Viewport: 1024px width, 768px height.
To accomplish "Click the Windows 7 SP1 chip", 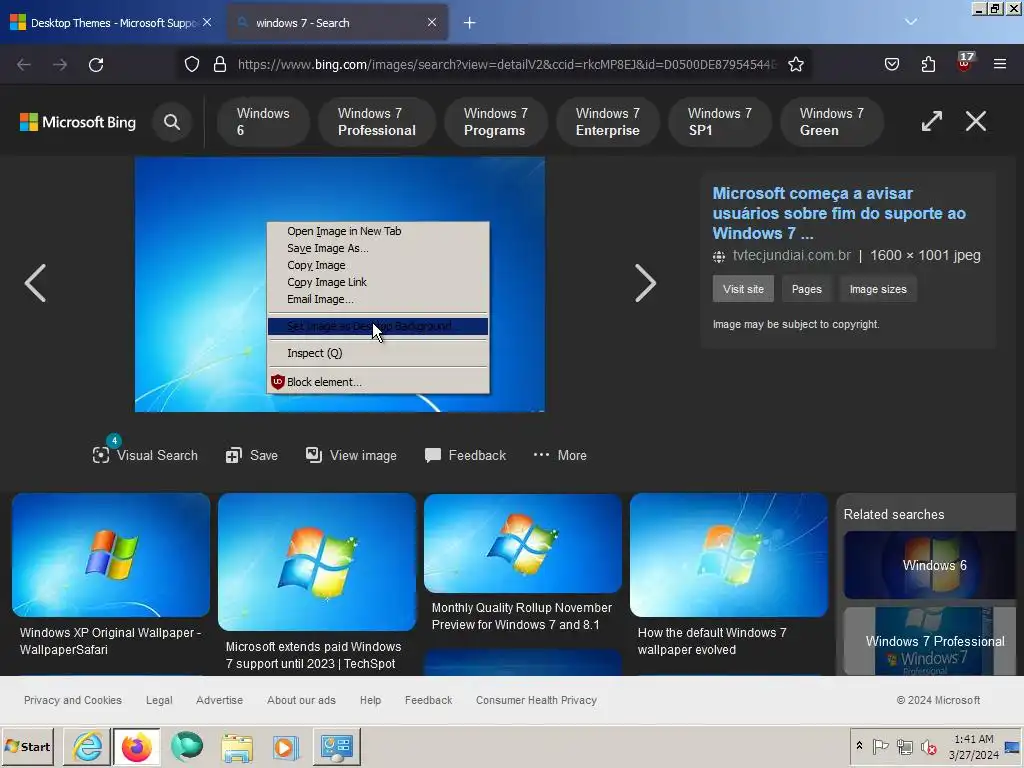I will tap(720, 122).
